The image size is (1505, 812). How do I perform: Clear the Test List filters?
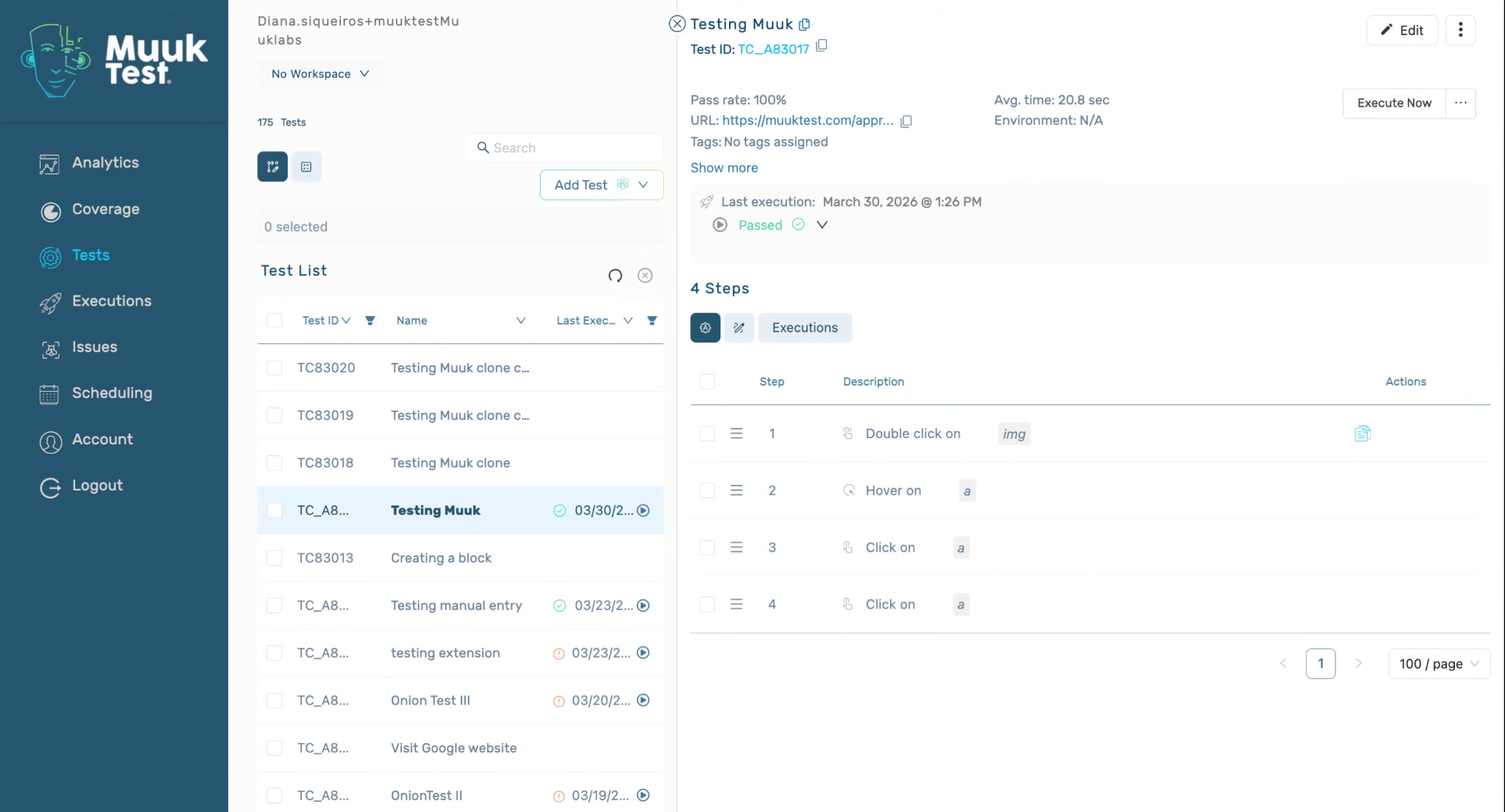point(645,275)
